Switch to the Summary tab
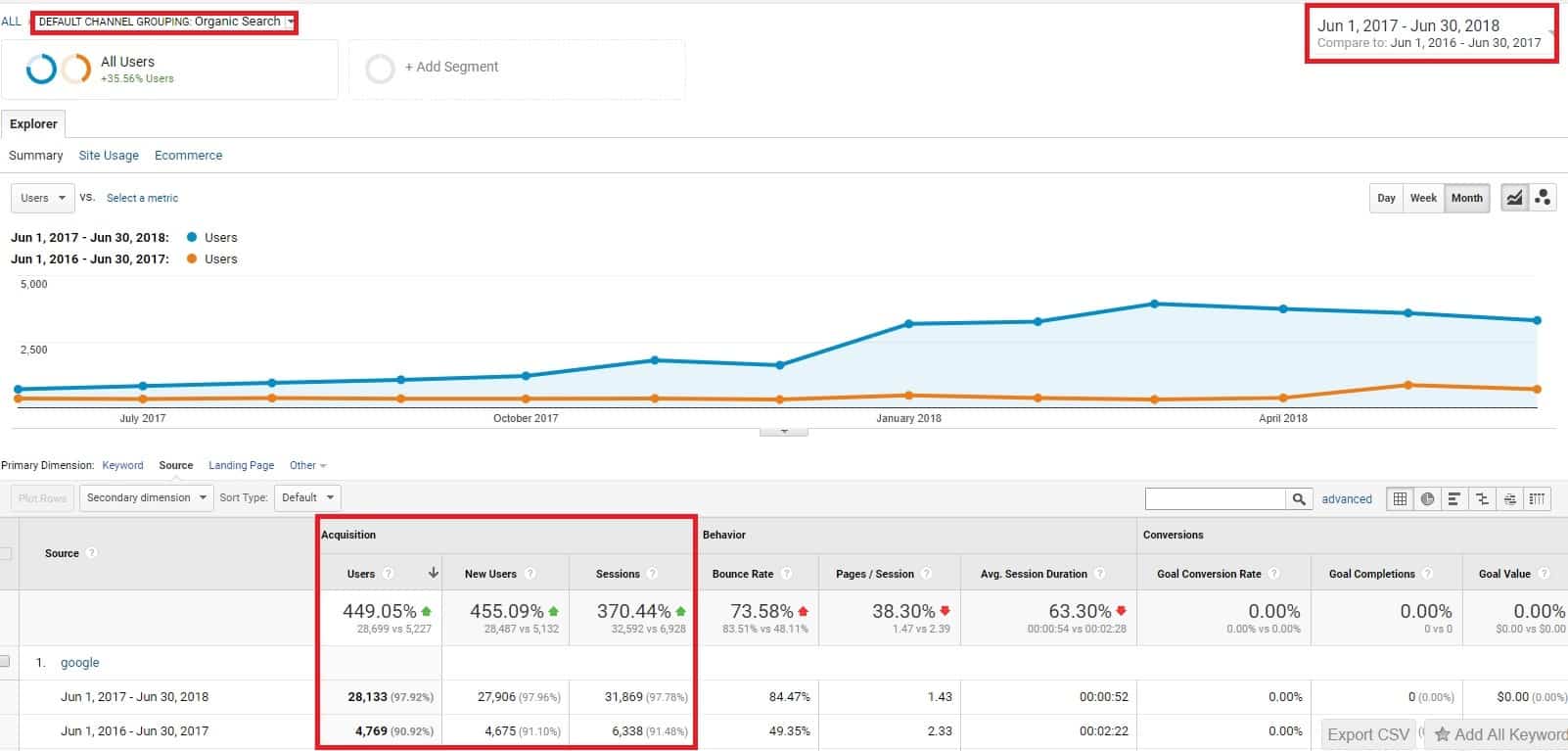This screenshot has height=751, width=1568. pos(35,155)
